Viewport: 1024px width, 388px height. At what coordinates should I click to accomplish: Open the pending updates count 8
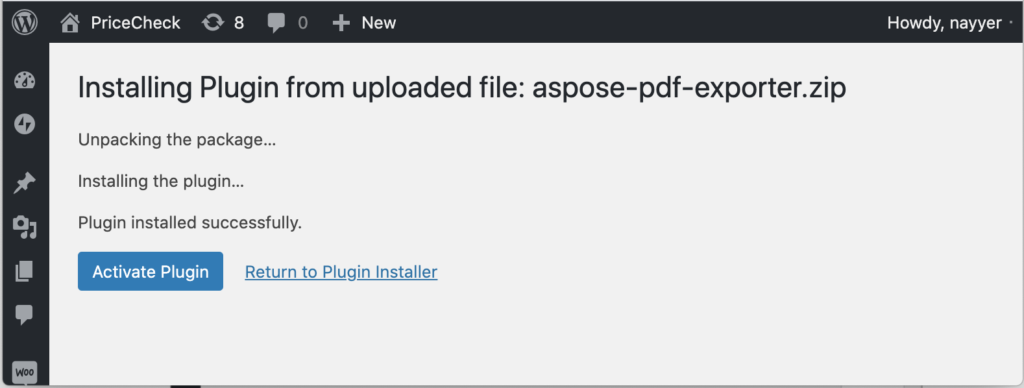239,23
